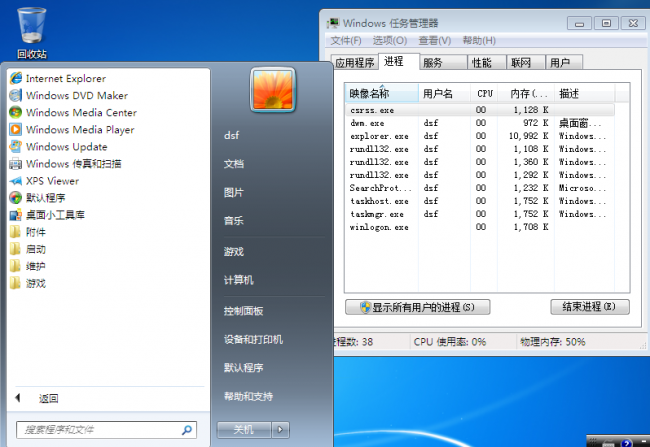The width and height of the screenshot is (650, 447).
Task: Open 设备和打印机 in Start menu
Action: (x=253, y=339)
